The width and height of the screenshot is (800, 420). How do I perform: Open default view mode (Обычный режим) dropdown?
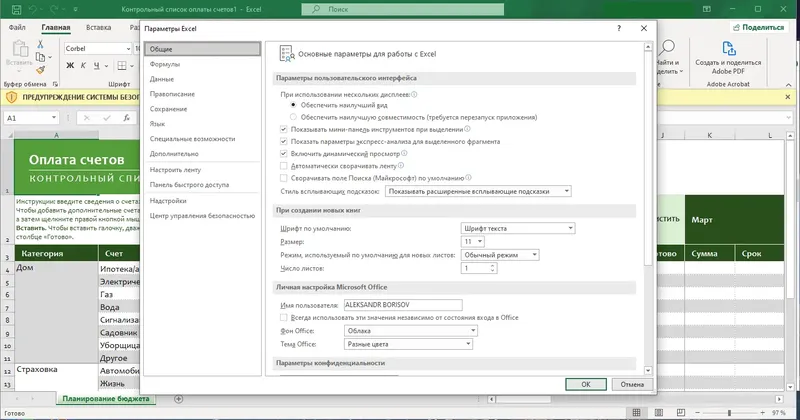tap(500, 255)
